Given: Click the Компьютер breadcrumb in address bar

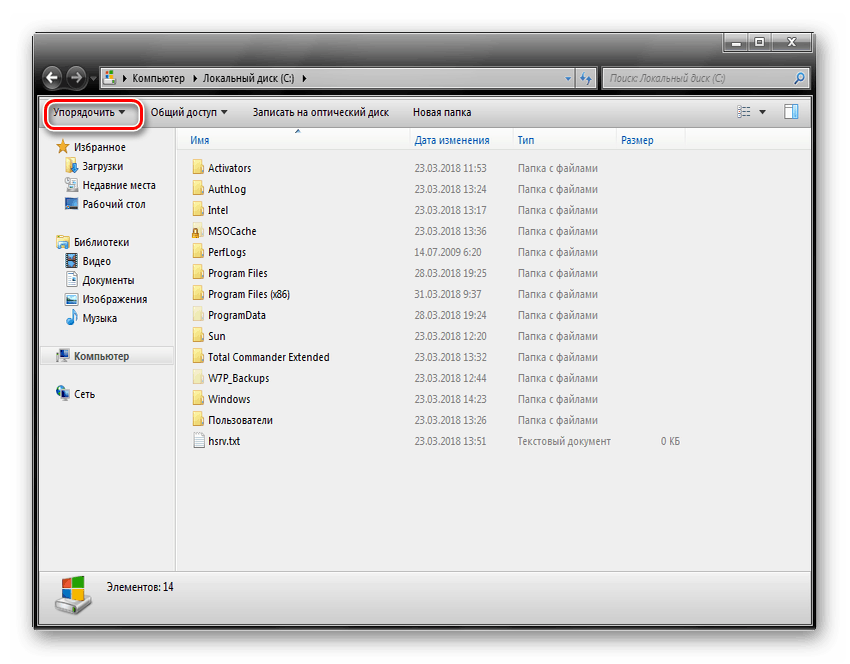Looking at the screenshot, I should point(158,77).
